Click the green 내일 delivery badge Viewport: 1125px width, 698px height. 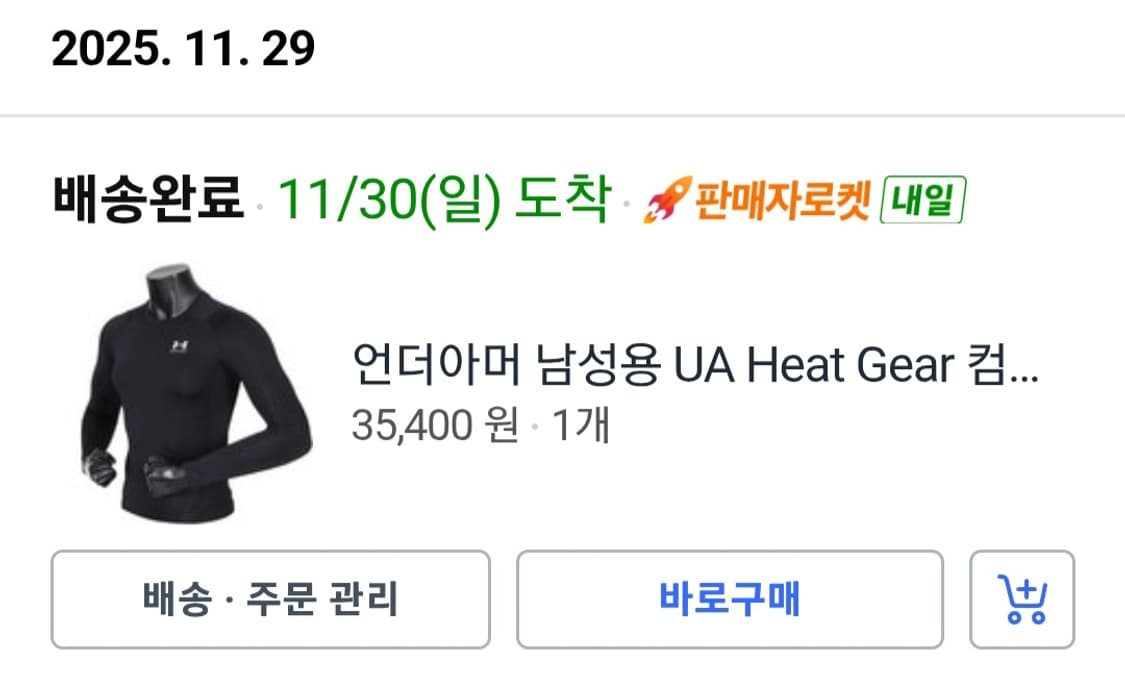[925, 200]
